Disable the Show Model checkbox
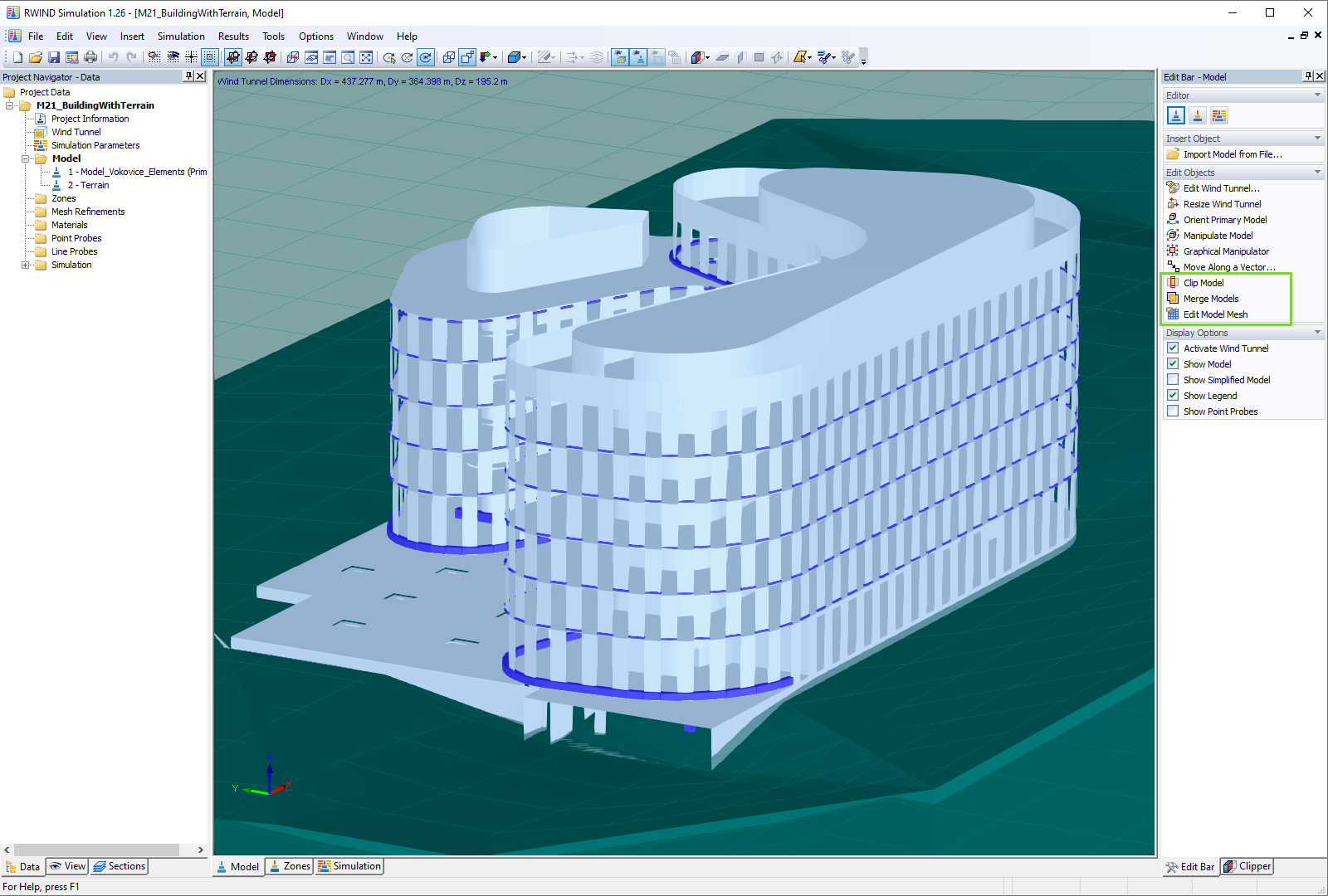Screen dimensions: 1328x896 pyautogui.click(x=1173, y=363)
